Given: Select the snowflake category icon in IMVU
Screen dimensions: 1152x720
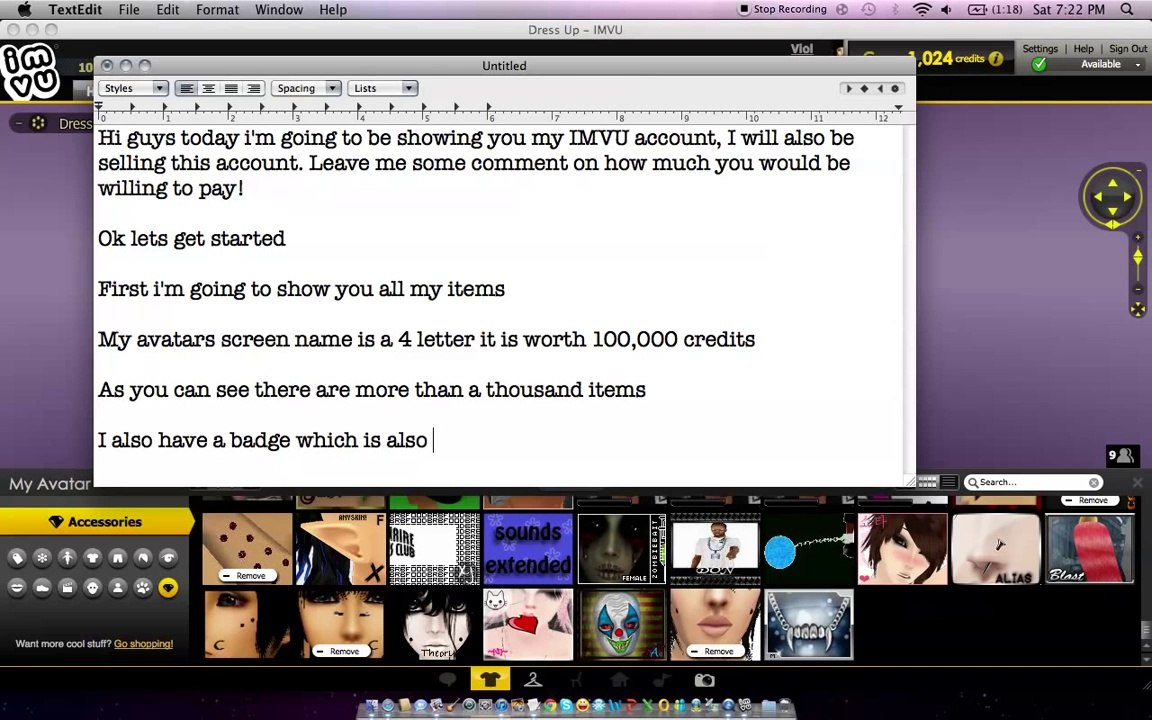Looking at the screenshot, I should 43,558.
